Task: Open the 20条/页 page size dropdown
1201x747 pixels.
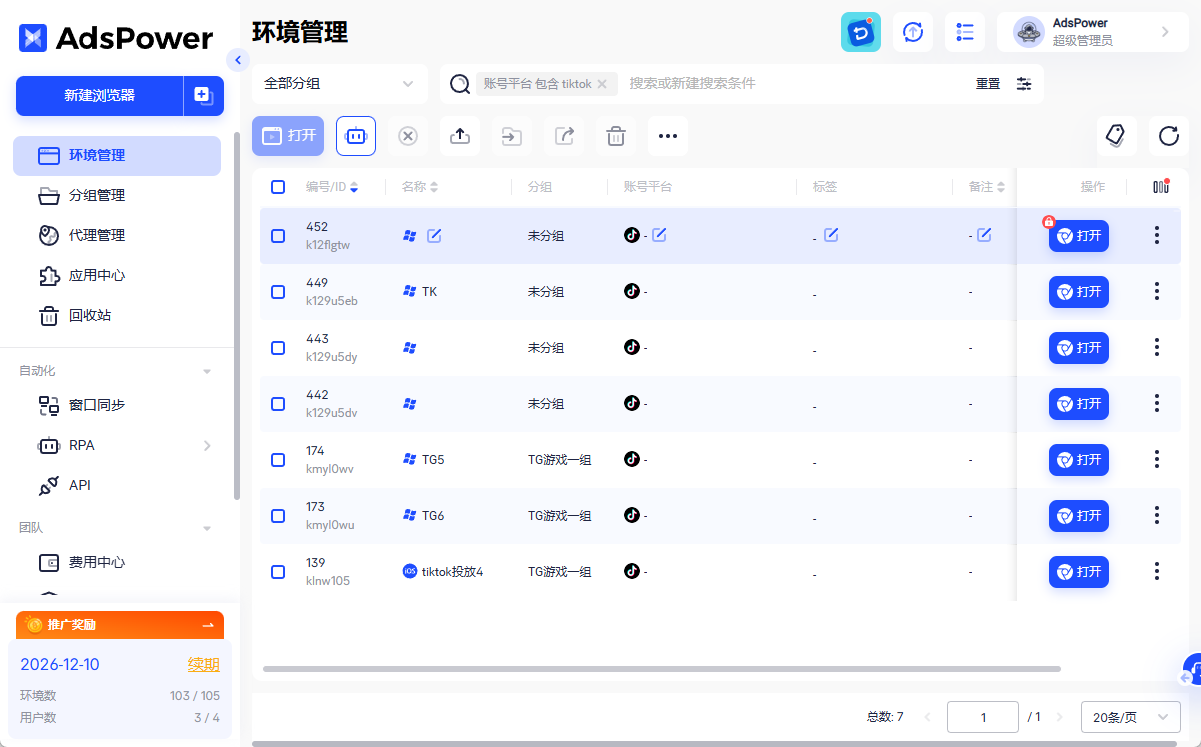Action: coord(1131,717)
